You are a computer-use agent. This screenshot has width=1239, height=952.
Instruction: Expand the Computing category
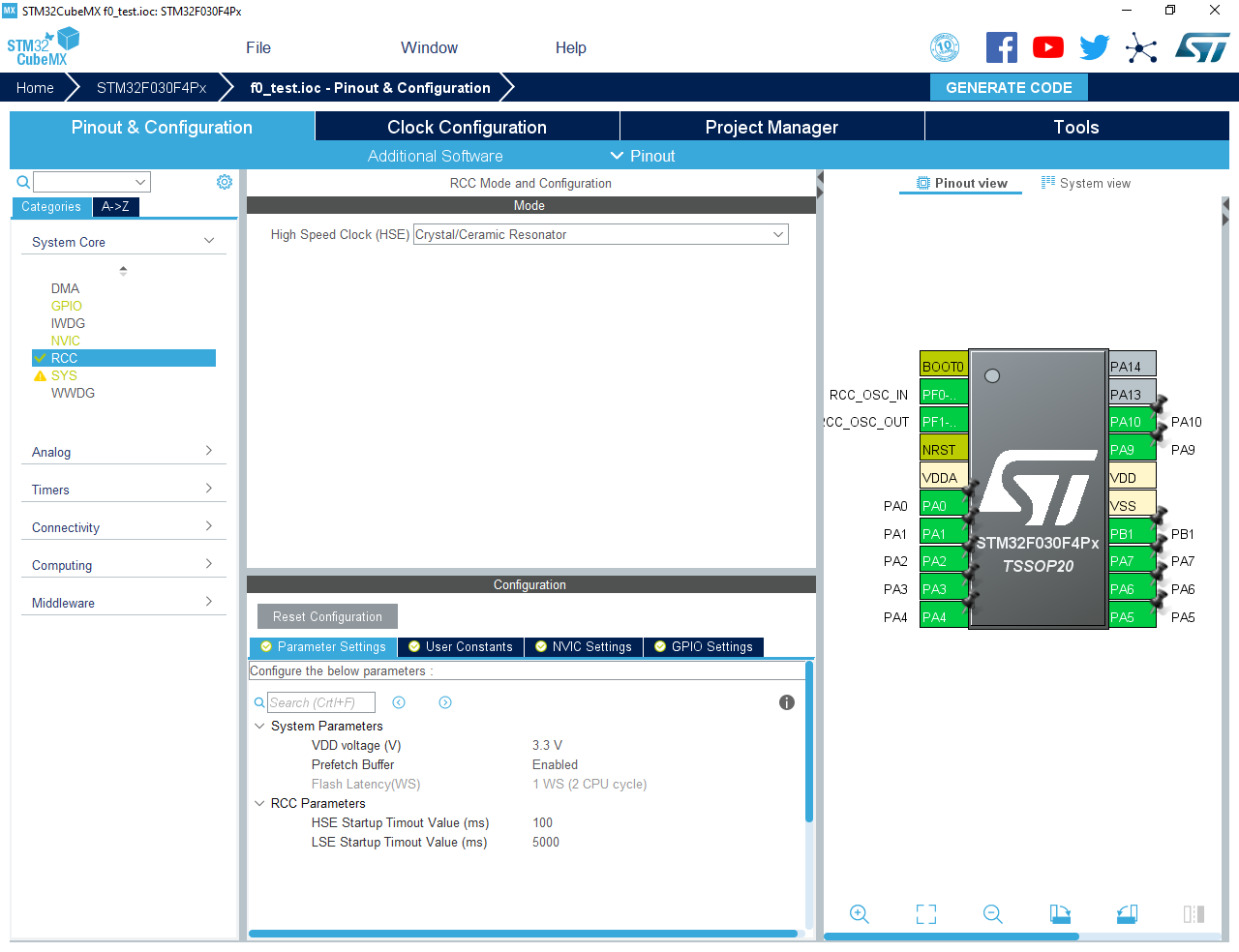click(x=209, y=564)
